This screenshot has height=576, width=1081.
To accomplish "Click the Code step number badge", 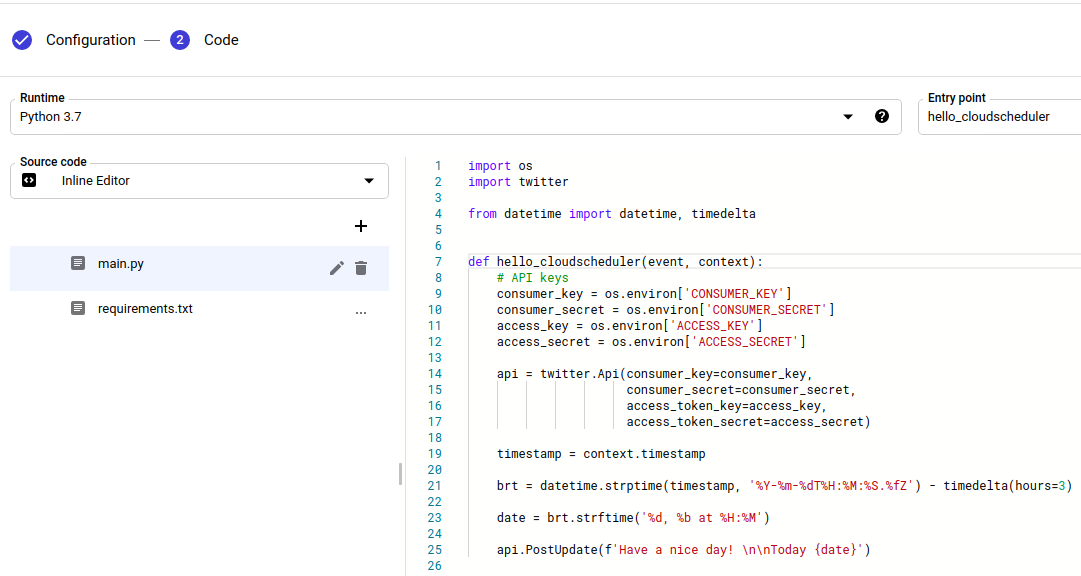I will [179, 39].
